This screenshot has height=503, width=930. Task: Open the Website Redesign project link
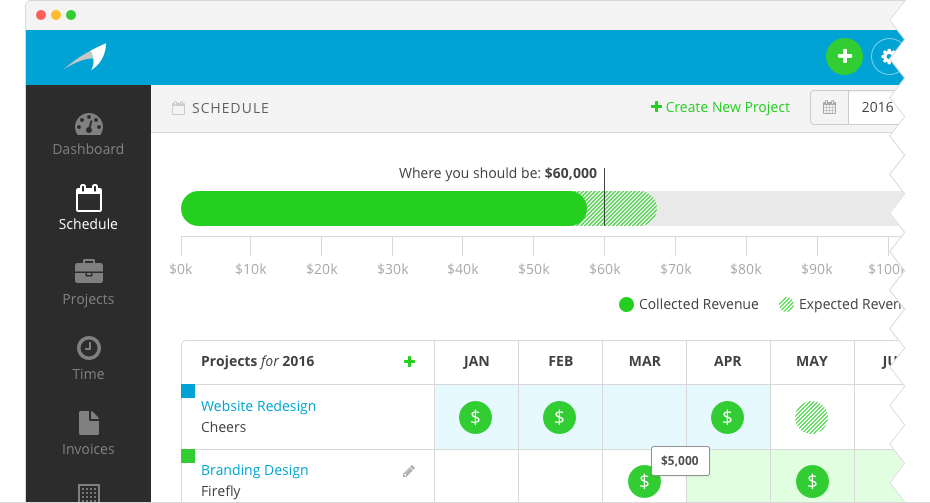click(259, 406)
